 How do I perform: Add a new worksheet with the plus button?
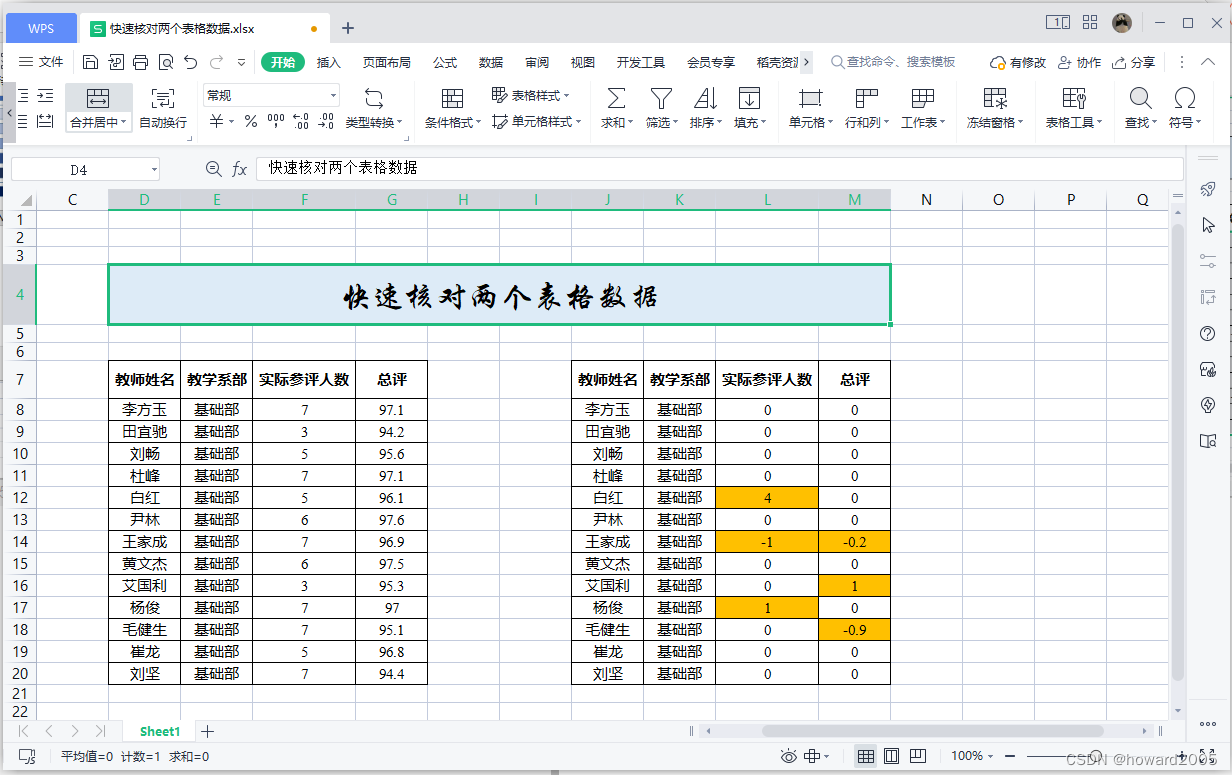pyautogui.click(x=208, y=731)
